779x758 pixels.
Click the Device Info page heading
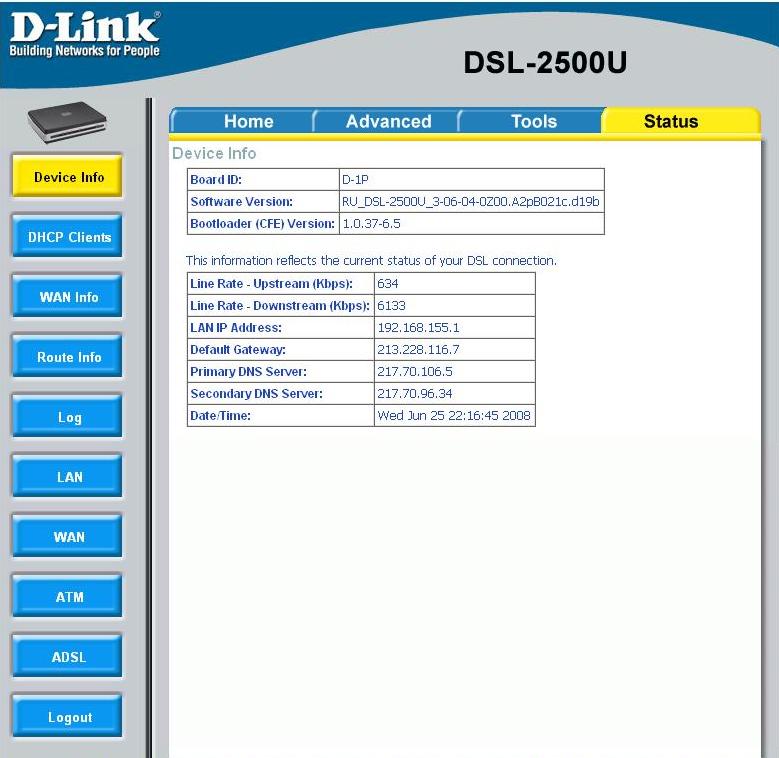point(214,153)
